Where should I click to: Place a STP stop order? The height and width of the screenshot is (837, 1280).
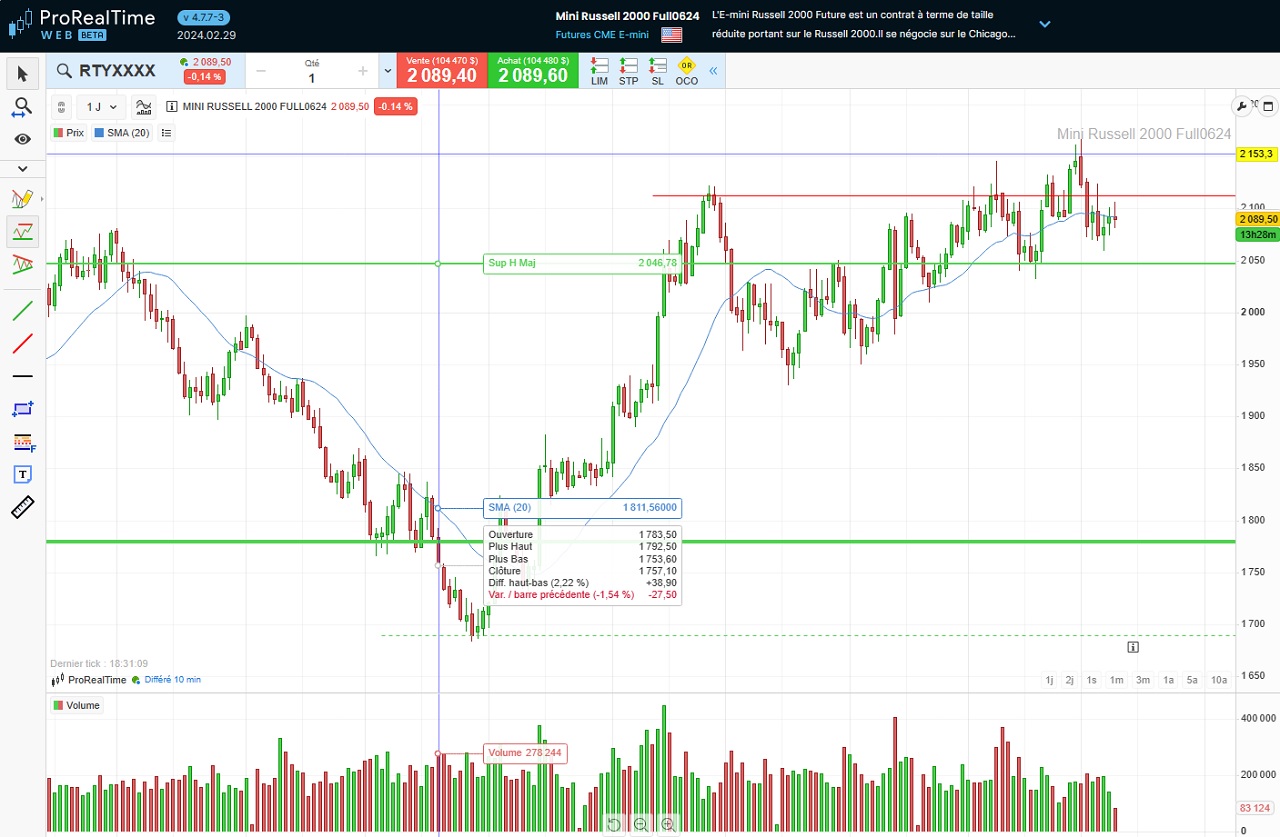[628, 71]
